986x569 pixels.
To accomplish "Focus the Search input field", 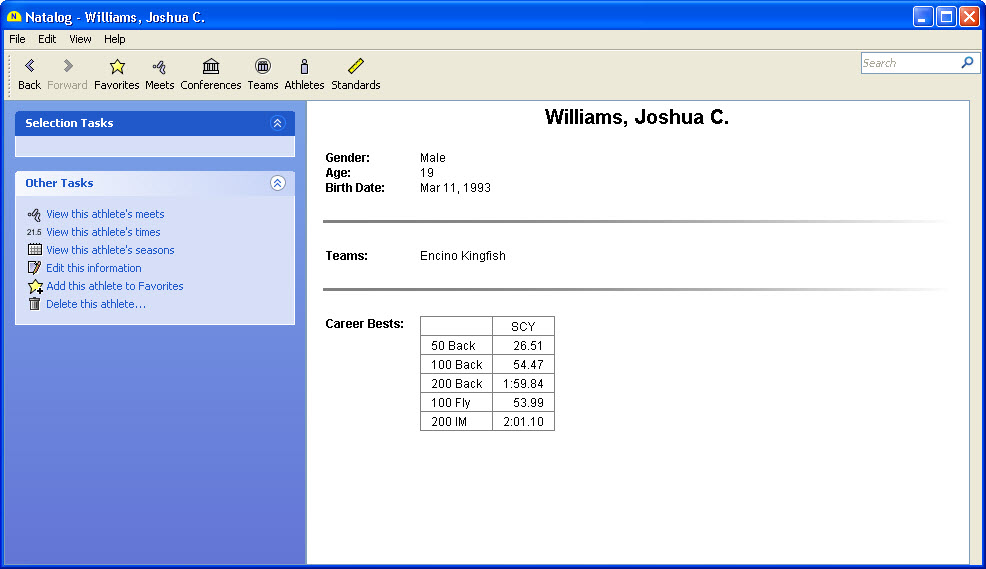I will (x=908, y=63).
